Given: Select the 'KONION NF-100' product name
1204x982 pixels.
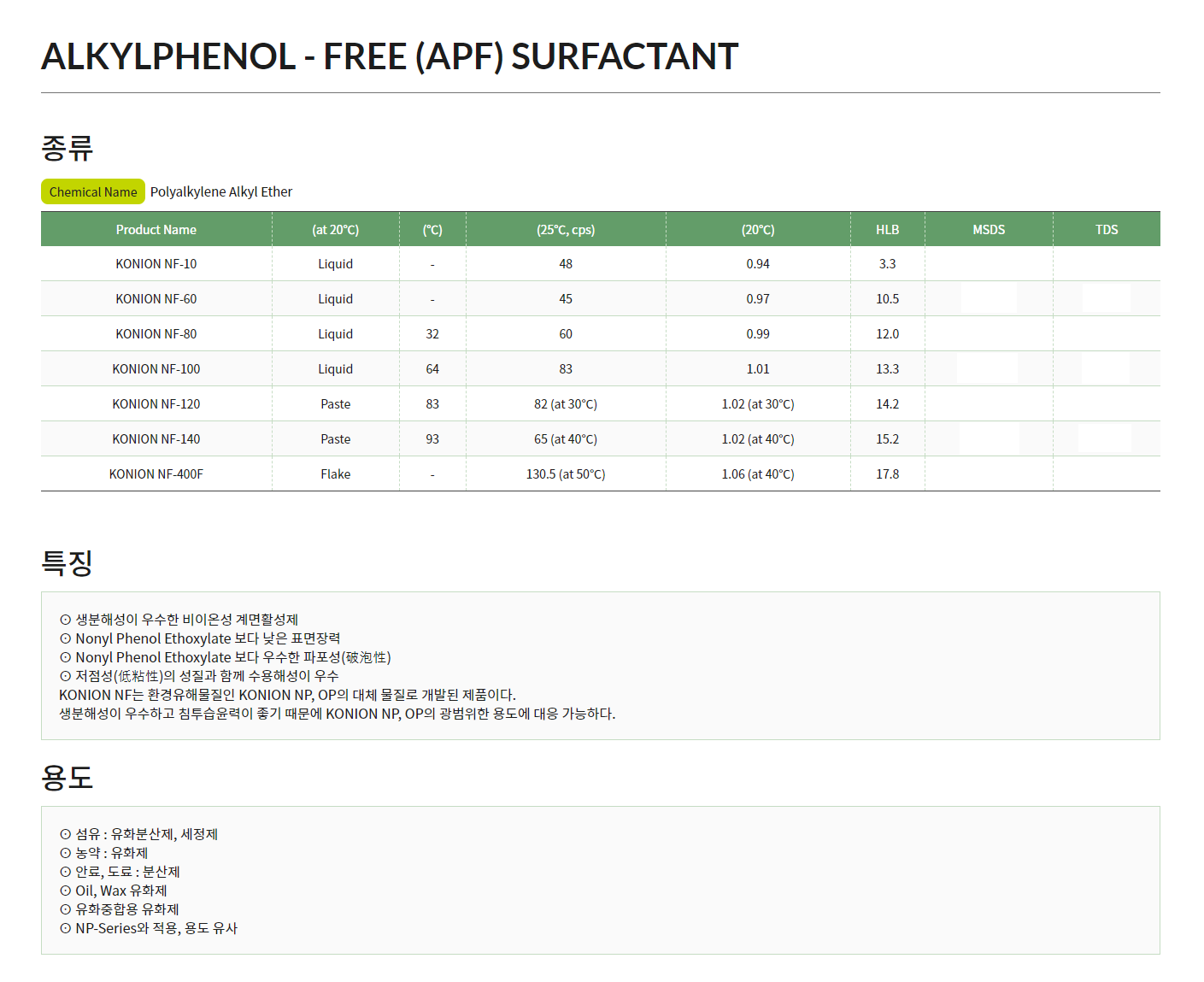Looking at the screenshot, I should [x=156, y=369].
